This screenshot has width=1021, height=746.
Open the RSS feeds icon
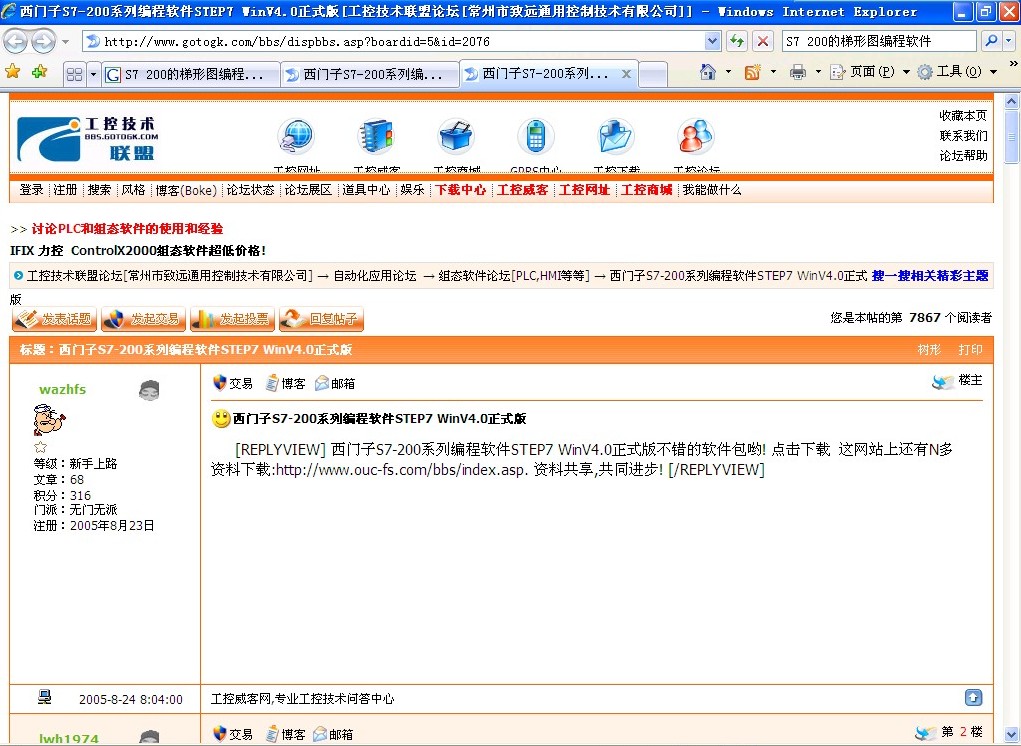753,72
